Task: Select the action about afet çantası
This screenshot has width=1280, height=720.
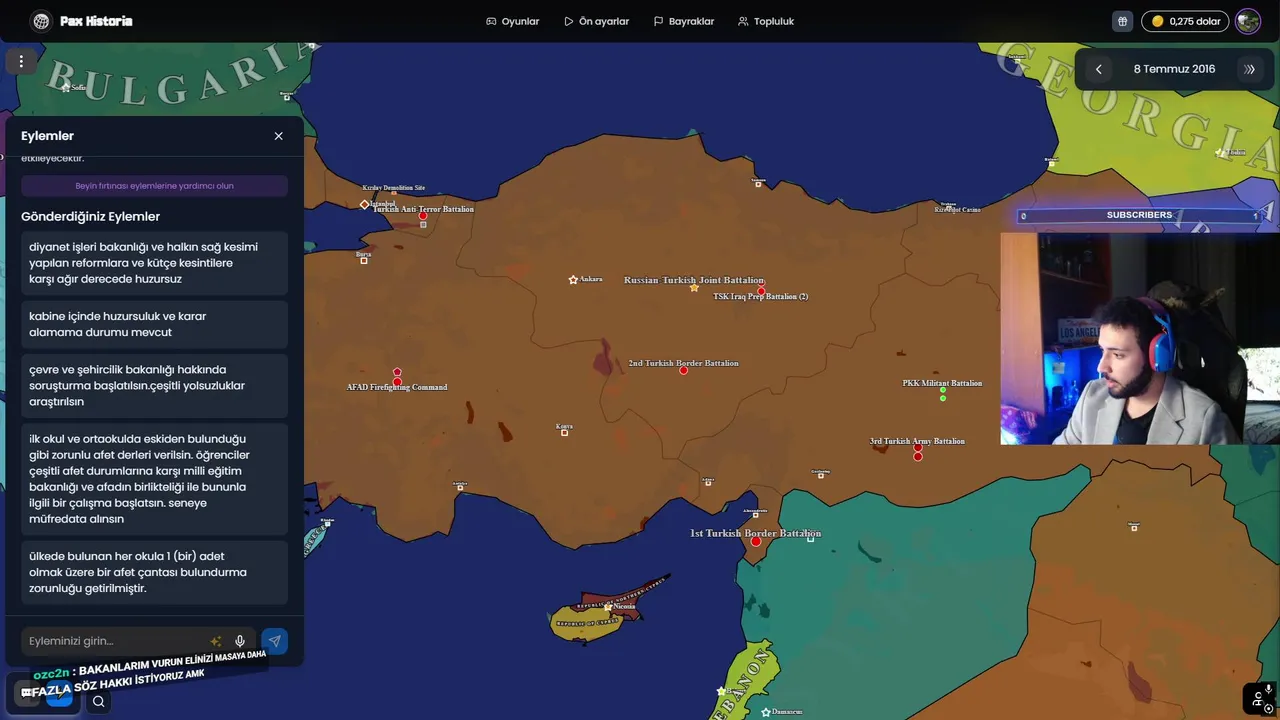Action: click(x=154, y=572)
